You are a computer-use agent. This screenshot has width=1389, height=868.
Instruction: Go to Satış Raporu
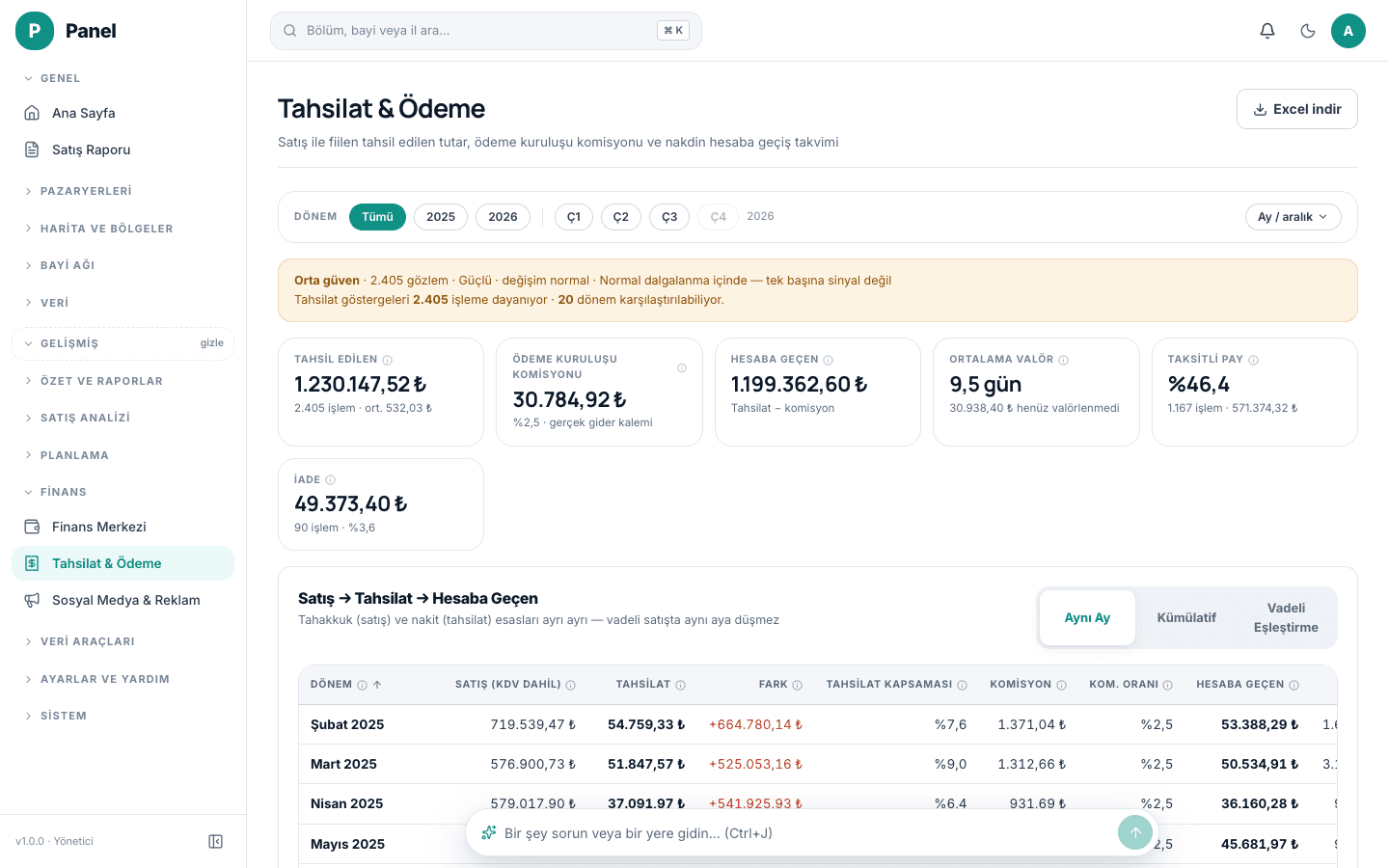[x=123, y=149]
